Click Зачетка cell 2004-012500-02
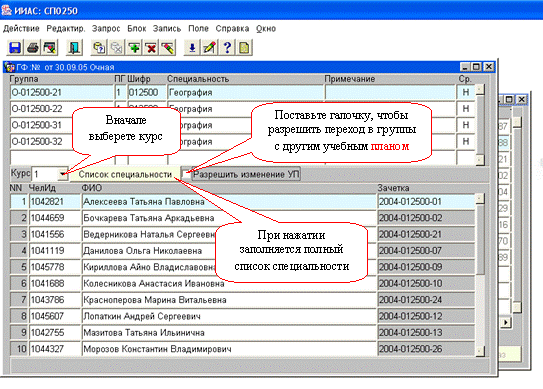 click(x=426, y=218)
